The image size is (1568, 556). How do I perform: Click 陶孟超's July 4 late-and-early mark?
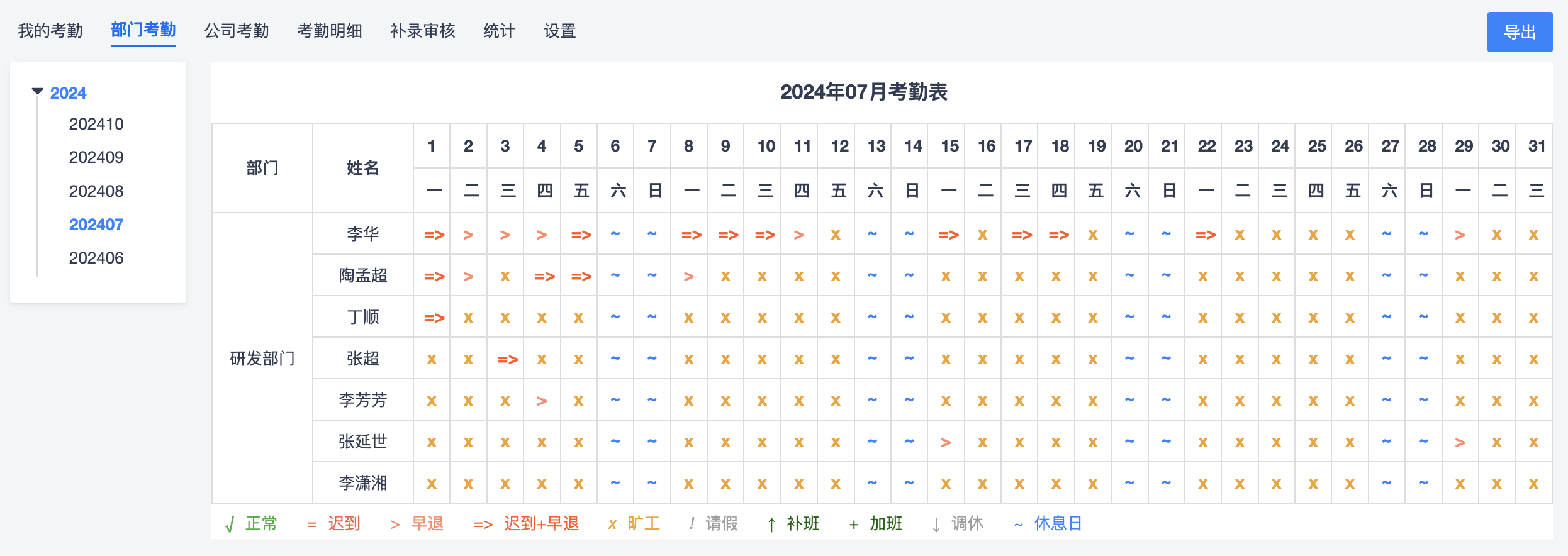pos(544,276)
